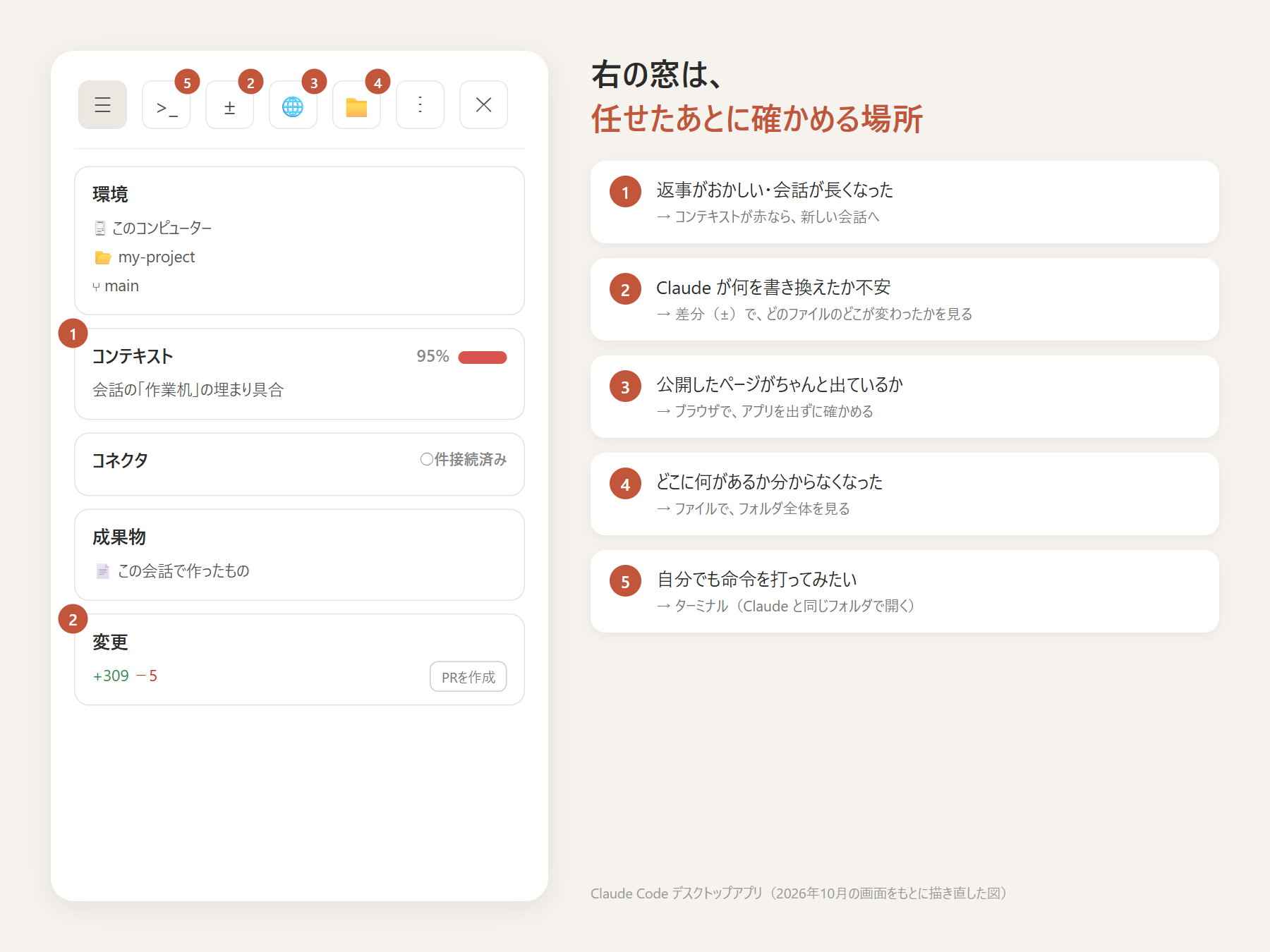Image resolution: width=1270 pixels, height=952 pixels.
Task: Click このコンピューター environment row
Action: coord(153,228)
